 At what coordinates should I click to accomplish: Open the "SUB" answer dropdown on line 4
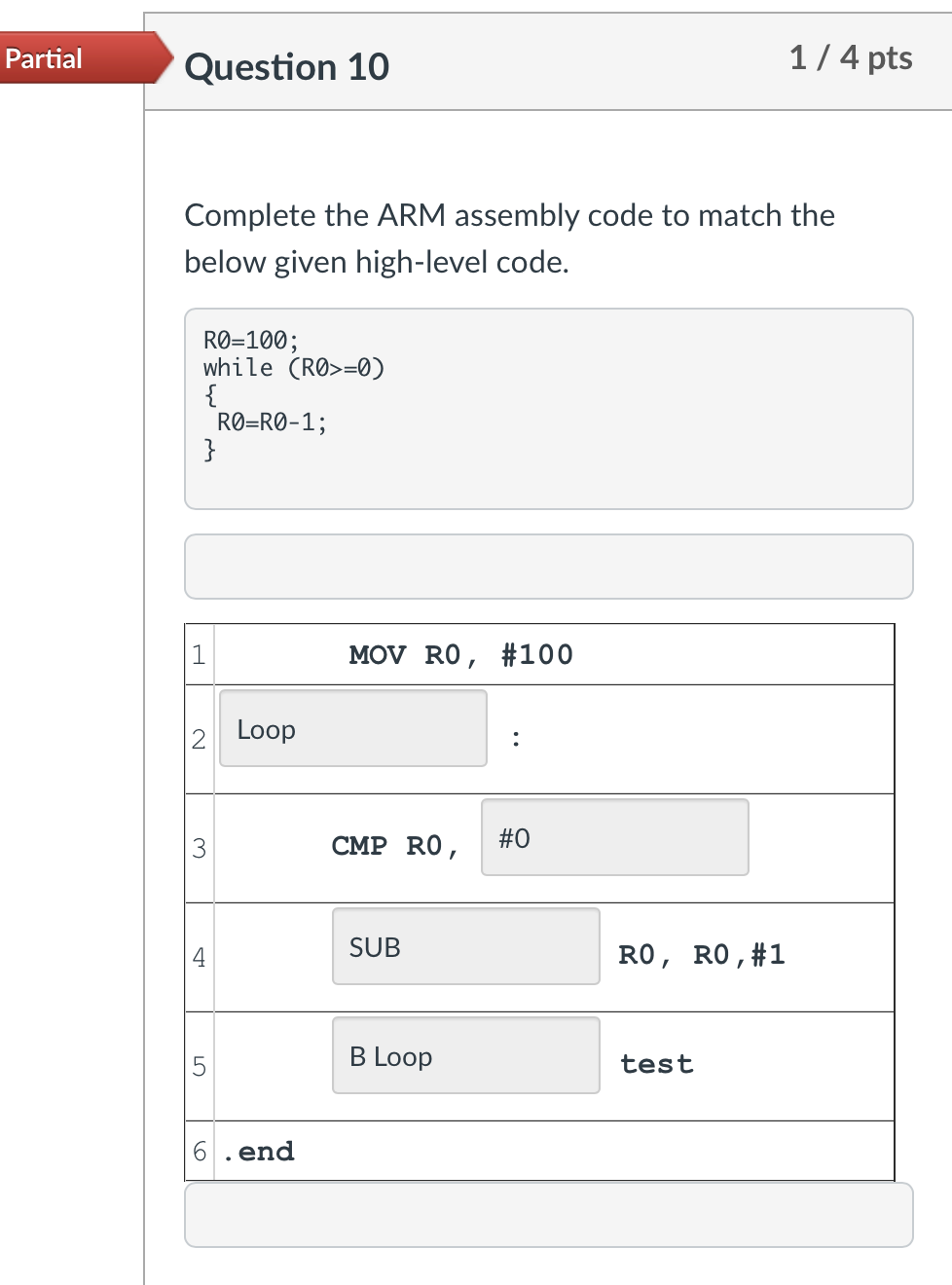465,945
